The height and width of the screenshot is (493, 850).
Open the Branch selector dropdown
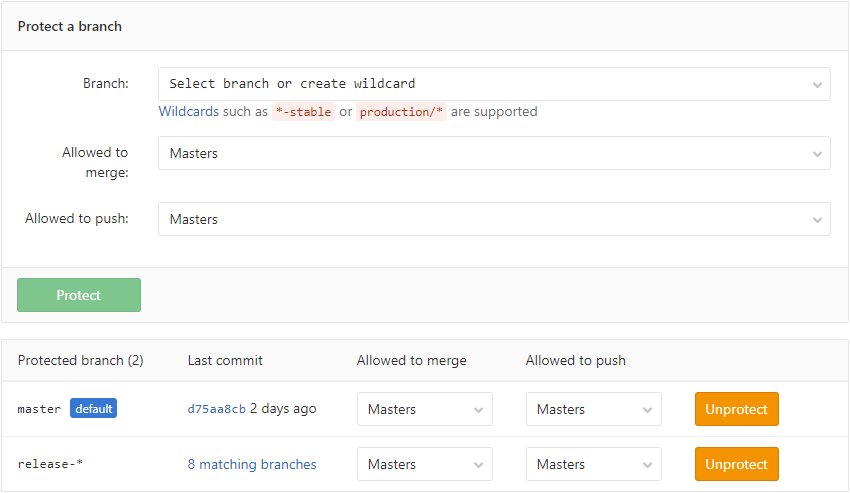click(494, 84)
